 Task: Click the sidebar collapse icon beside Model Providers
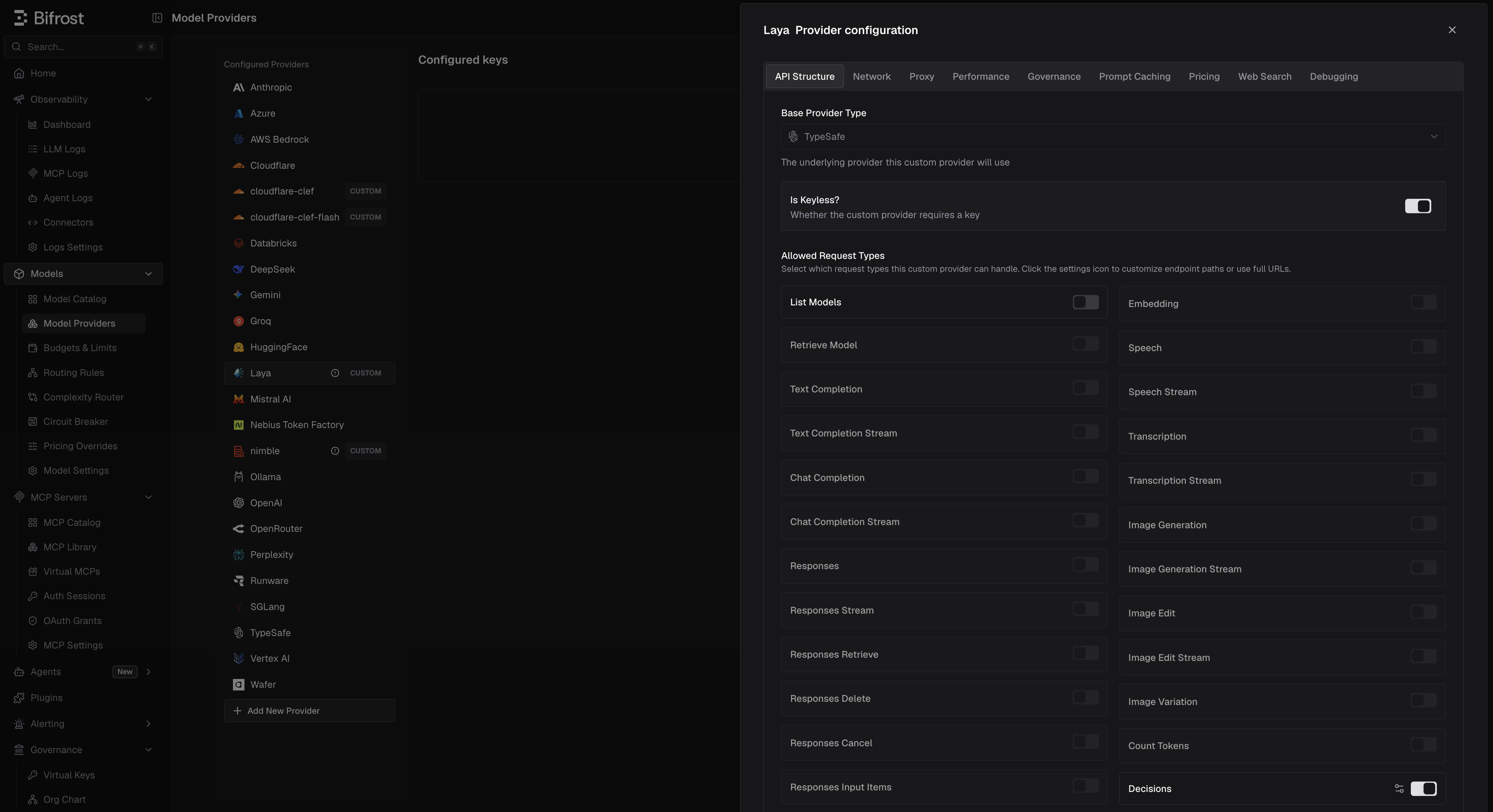[157, 18]
